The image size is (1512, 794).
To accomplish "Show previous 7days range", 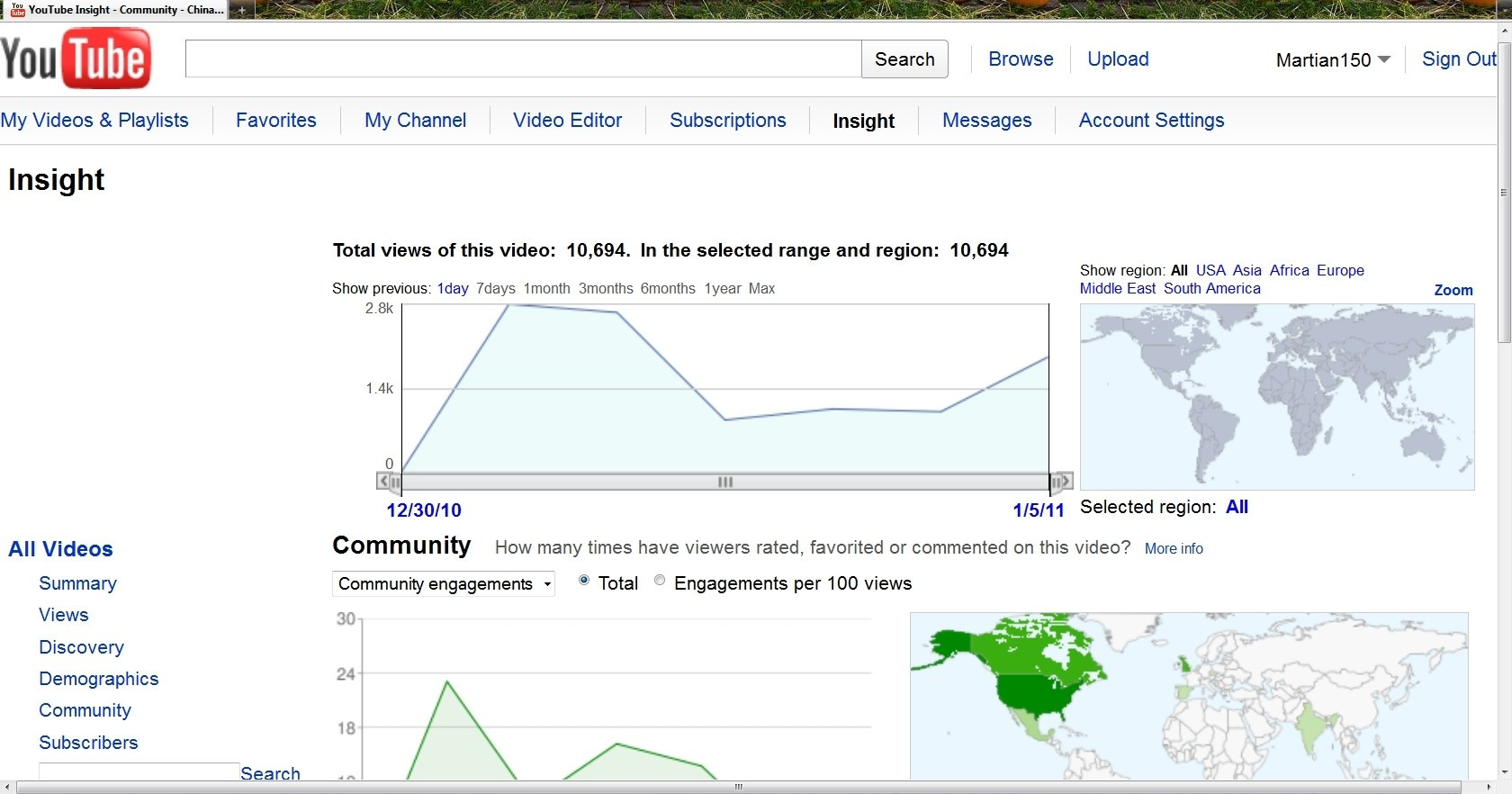I will tap(496, 288).
